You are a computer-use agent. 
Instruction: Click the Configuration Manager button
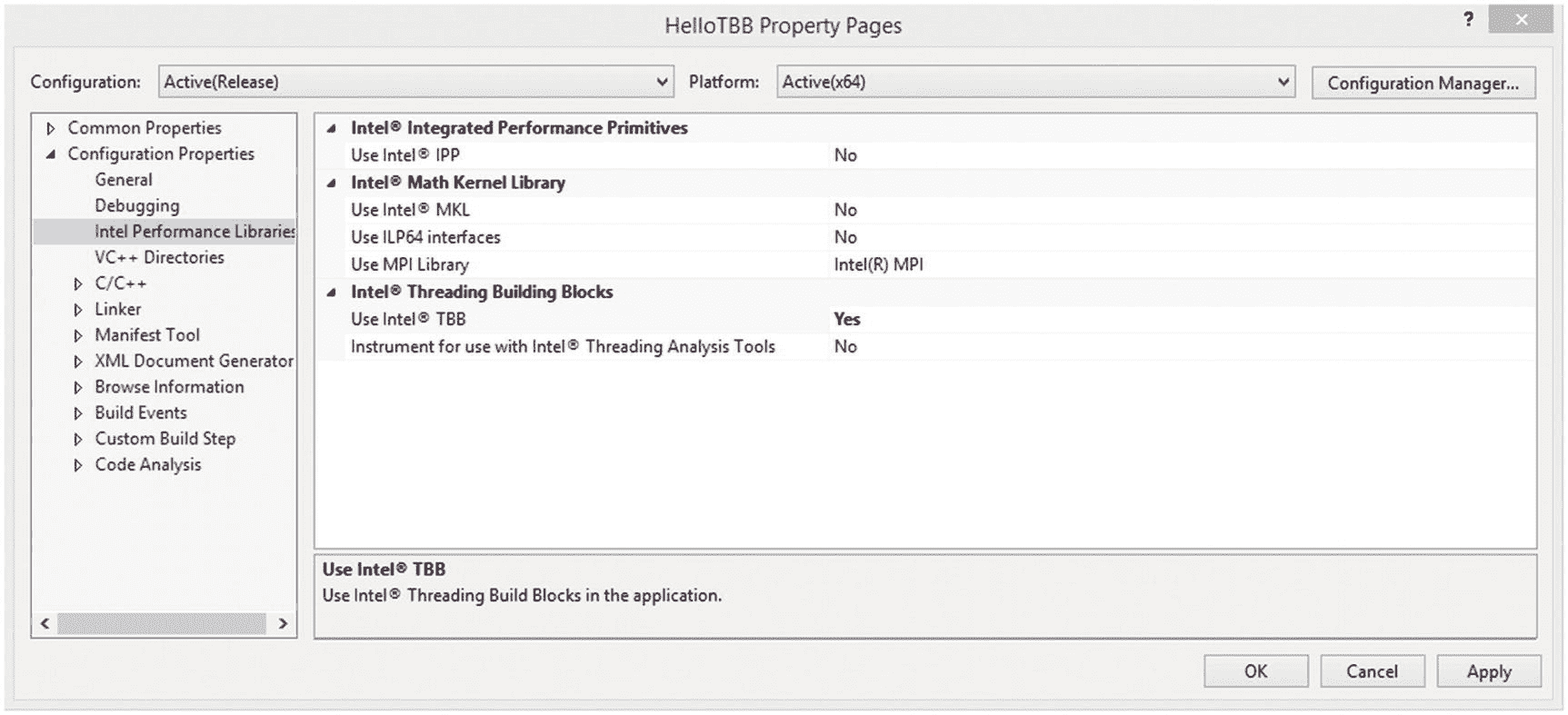[1423, 83]
